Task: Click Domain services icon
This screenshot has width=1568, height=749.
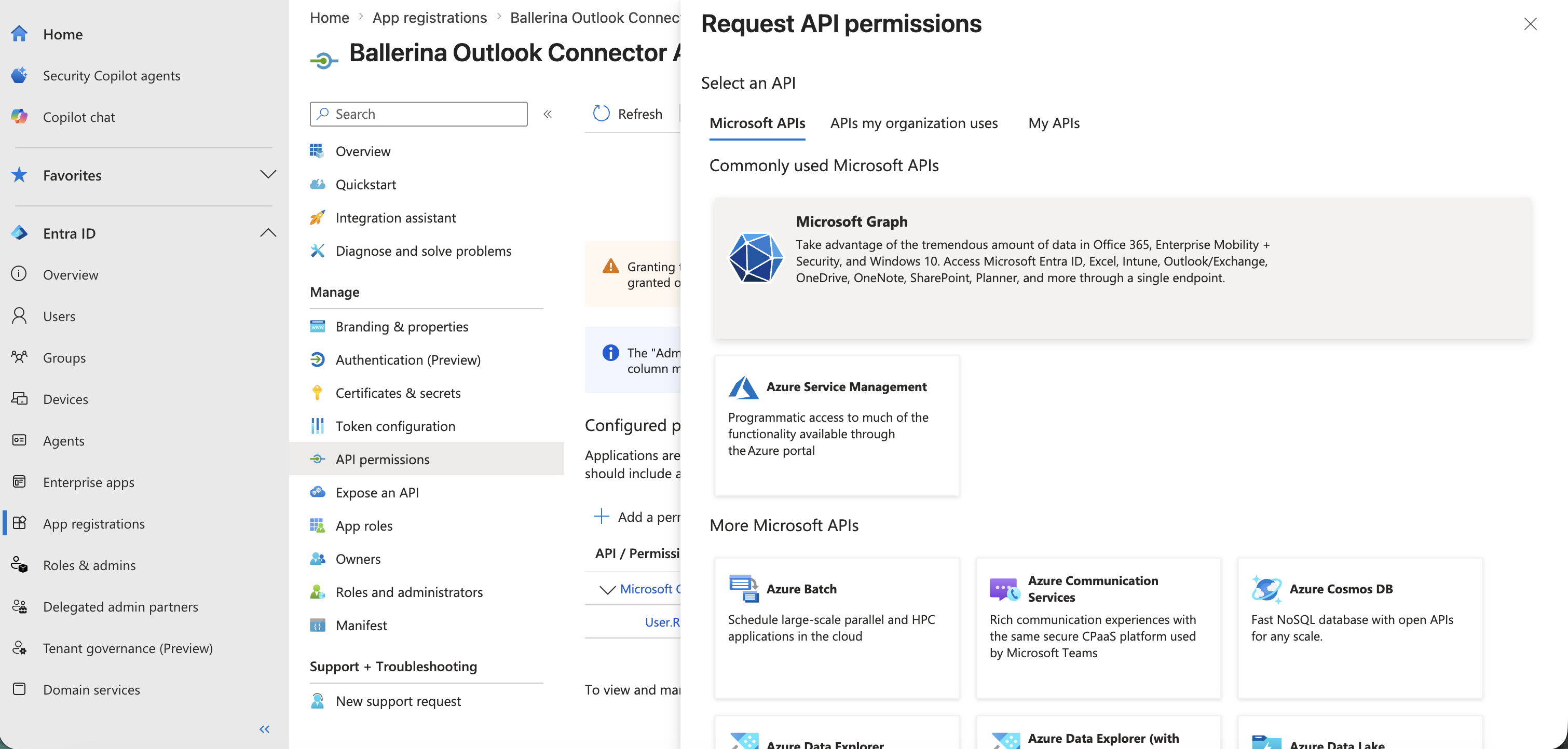Action: (x=19, y=689)
